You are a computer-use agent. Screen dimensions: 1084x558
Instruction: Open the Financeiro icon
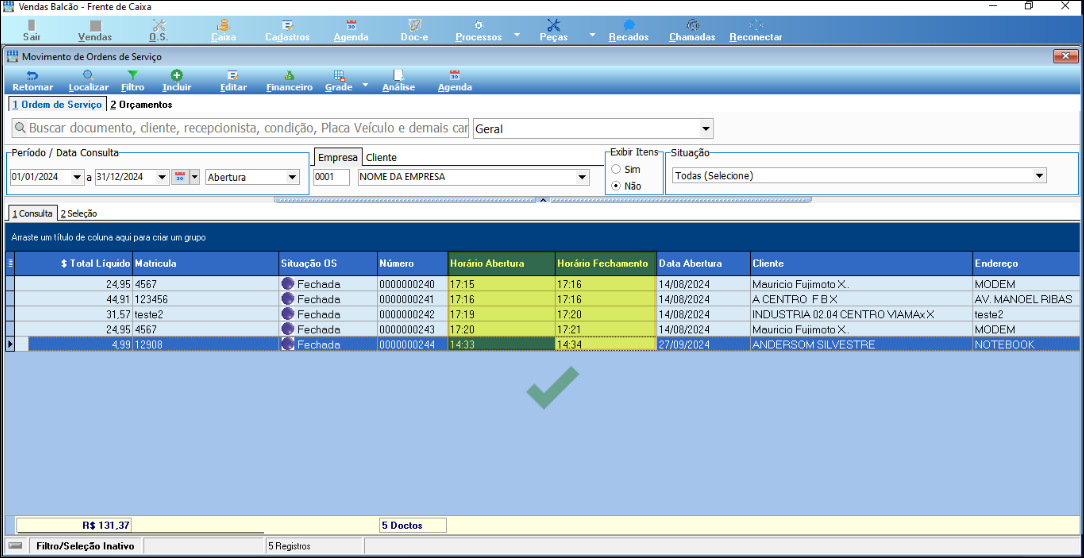pyautogui.click(x=290, y=81)
